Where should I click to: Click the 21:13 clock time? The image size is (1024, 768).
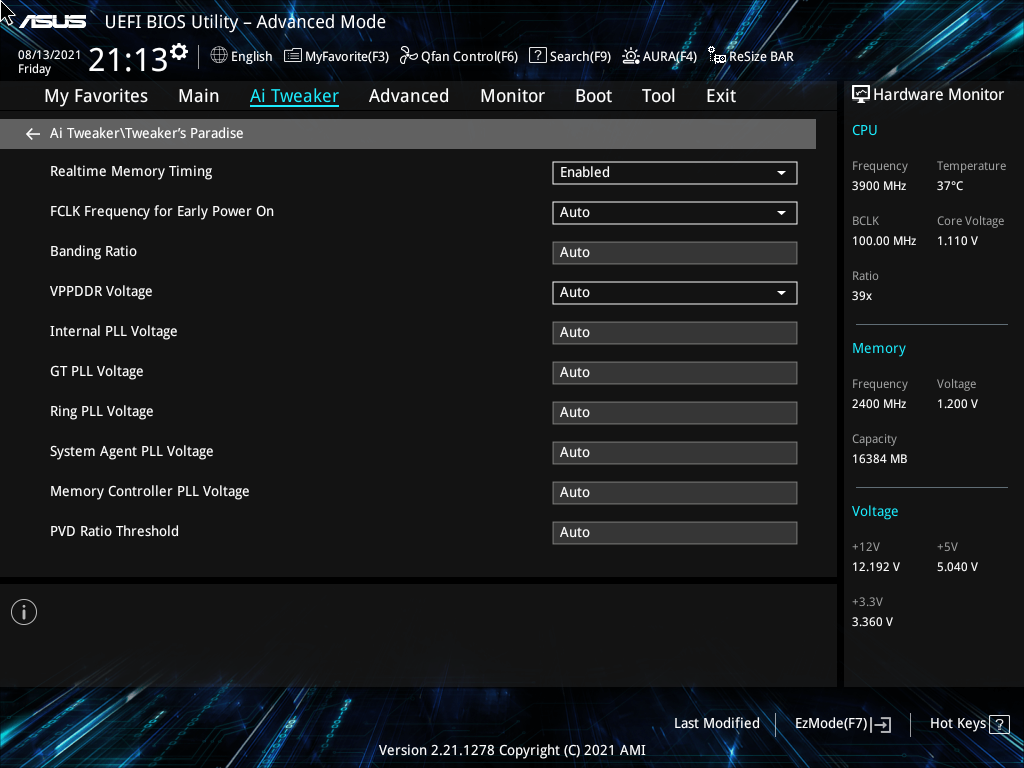(x=127, y=60)
